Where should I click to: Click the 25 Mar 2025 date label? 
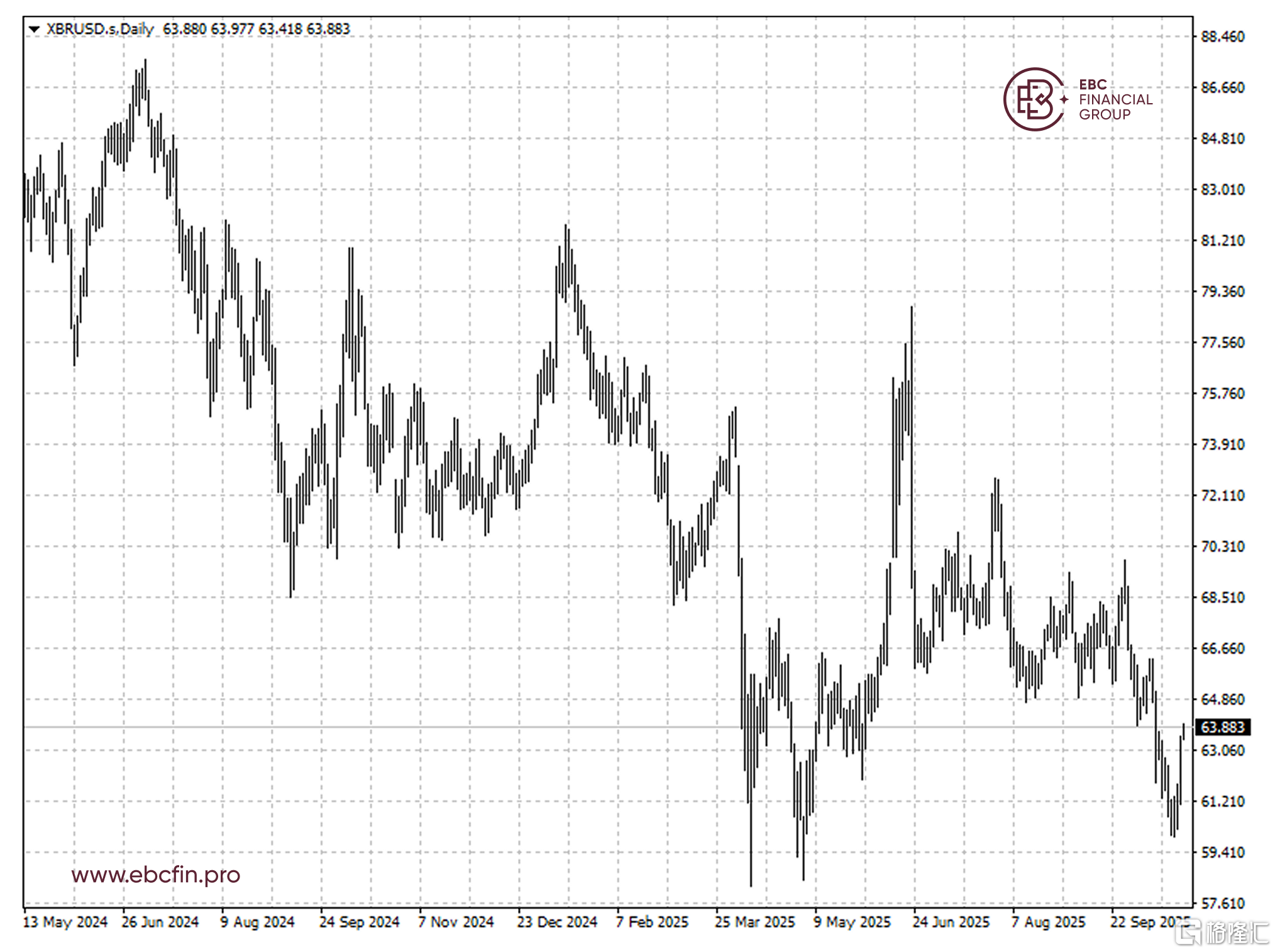click(x=754, y=922)
